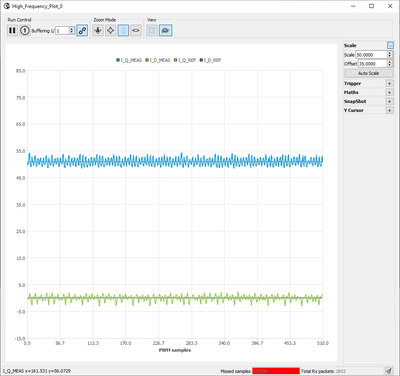400x376 pixels.
Task: Select the diamond box-zoom mode icon
Action: tap(110, 31)
